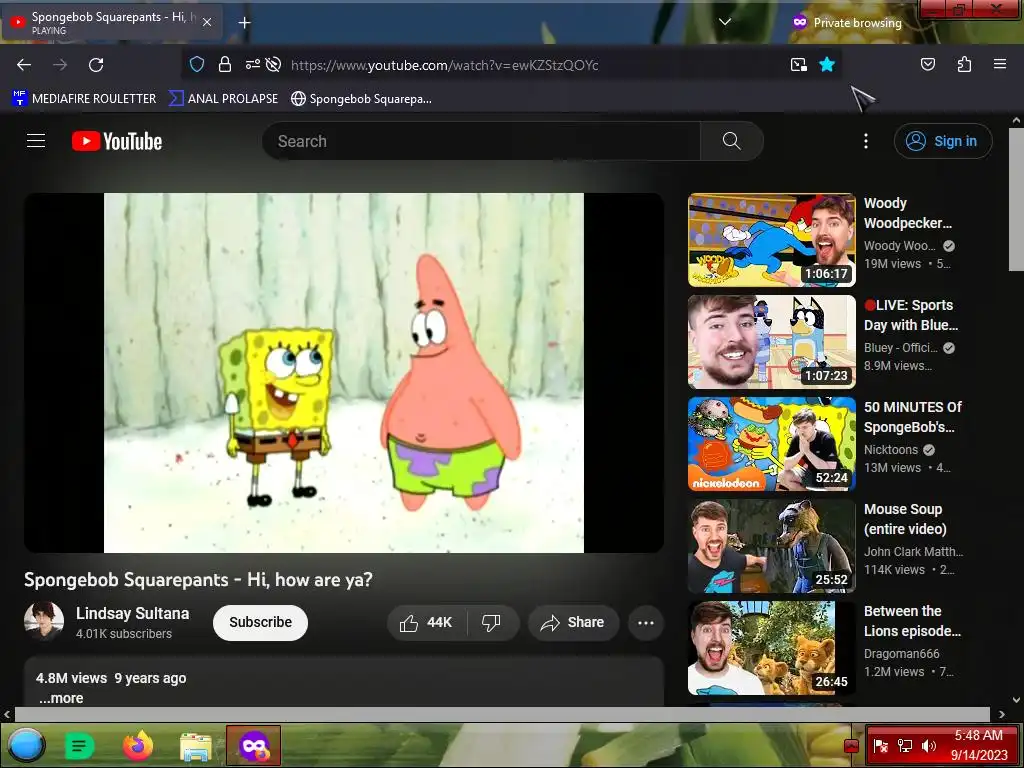Image resolution: width=1024 pixels, height=768 pixels.
Task: Click the YouTube Search field
Action: [x=481, y=141]
